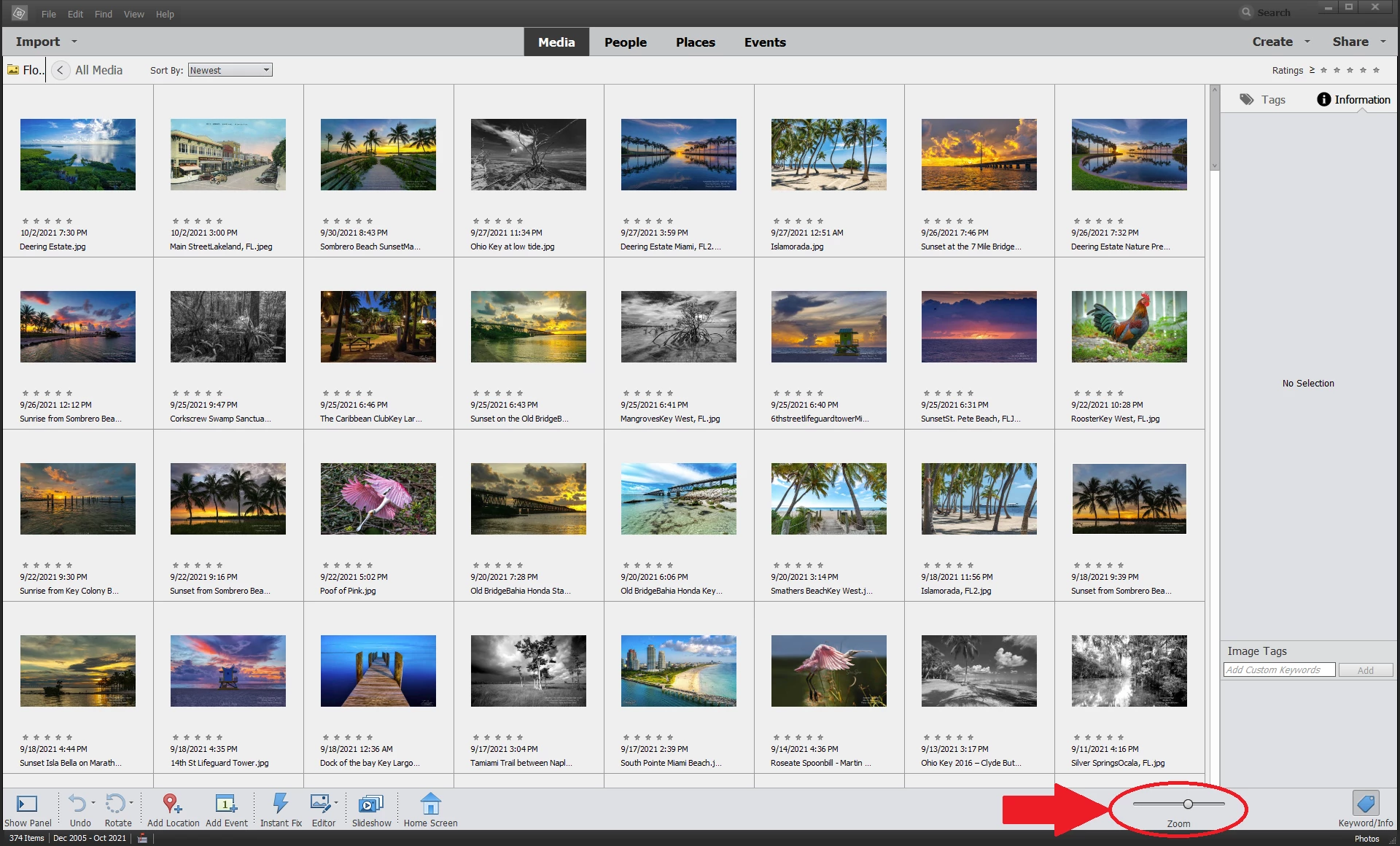Click the Undo arrow icon
The width and height of the screenshot is (1400, 846).
pos(77,804)
